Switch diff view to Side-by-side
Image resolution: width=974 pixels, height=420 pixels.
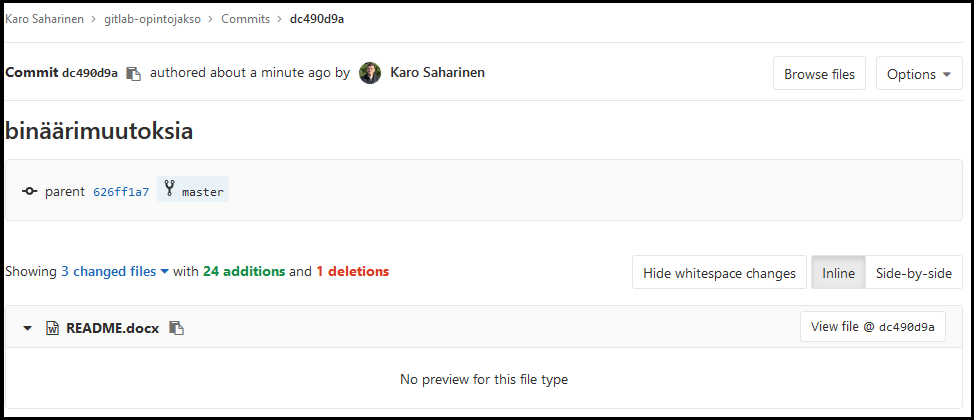913,273
